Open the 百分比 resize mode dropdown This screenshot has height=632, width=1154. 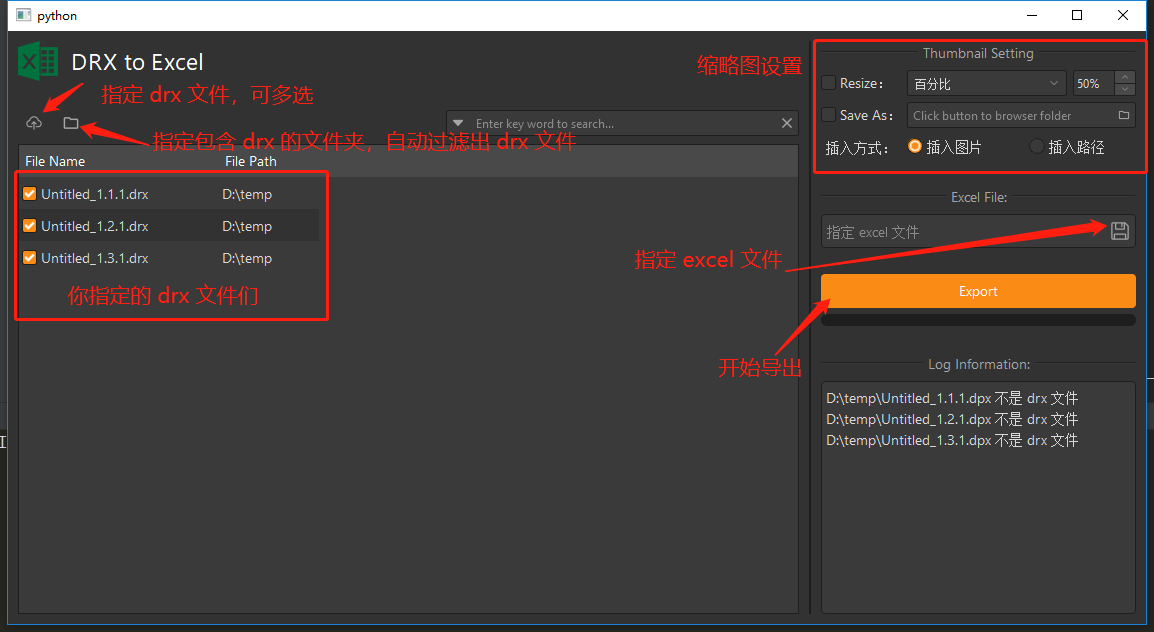(x=986, y=84)
